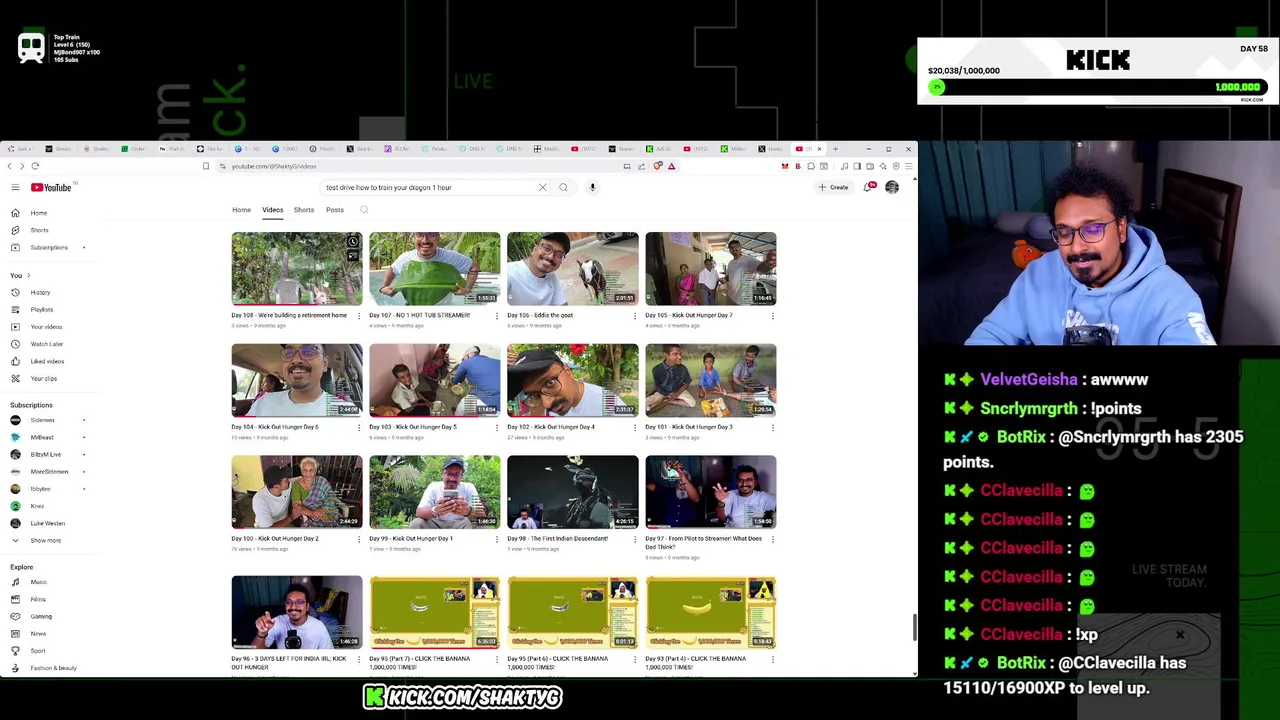The image size is (1280, 720).
Task: Add Day 108 video to queue
Action: coord(353,256)
